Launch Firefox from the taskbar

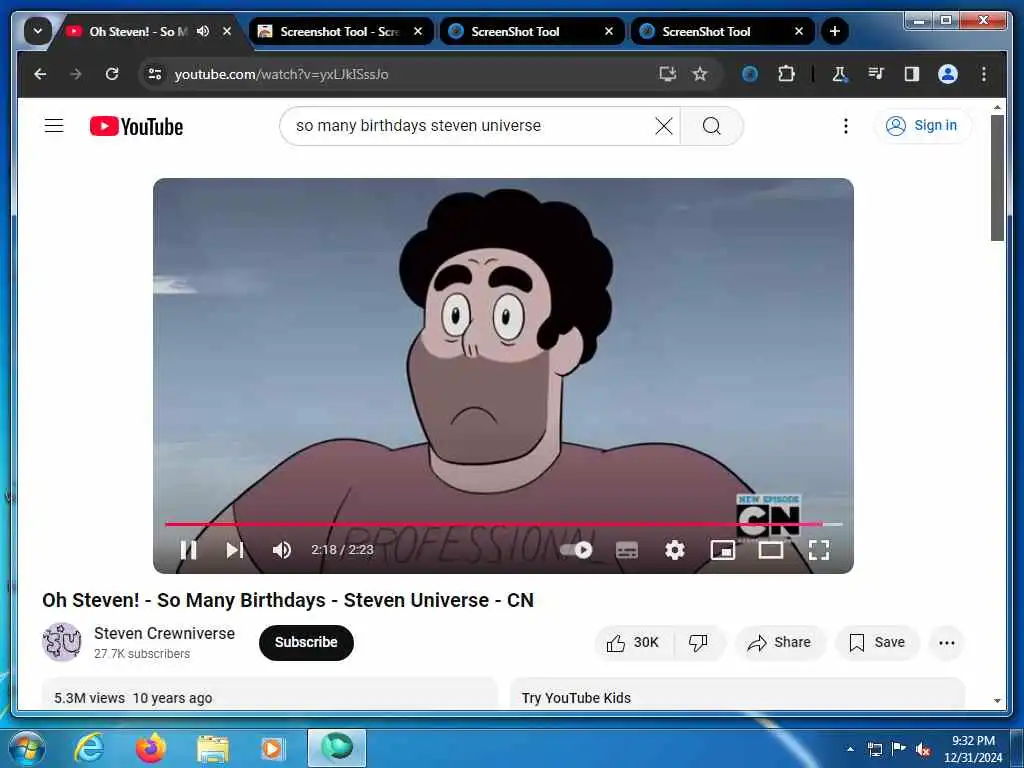pos(150,748)
